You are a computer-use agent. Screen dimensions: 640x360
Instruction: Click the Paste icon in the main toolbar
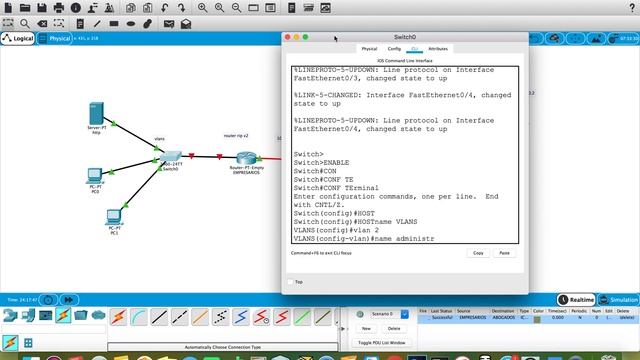(x=147, y=8)
